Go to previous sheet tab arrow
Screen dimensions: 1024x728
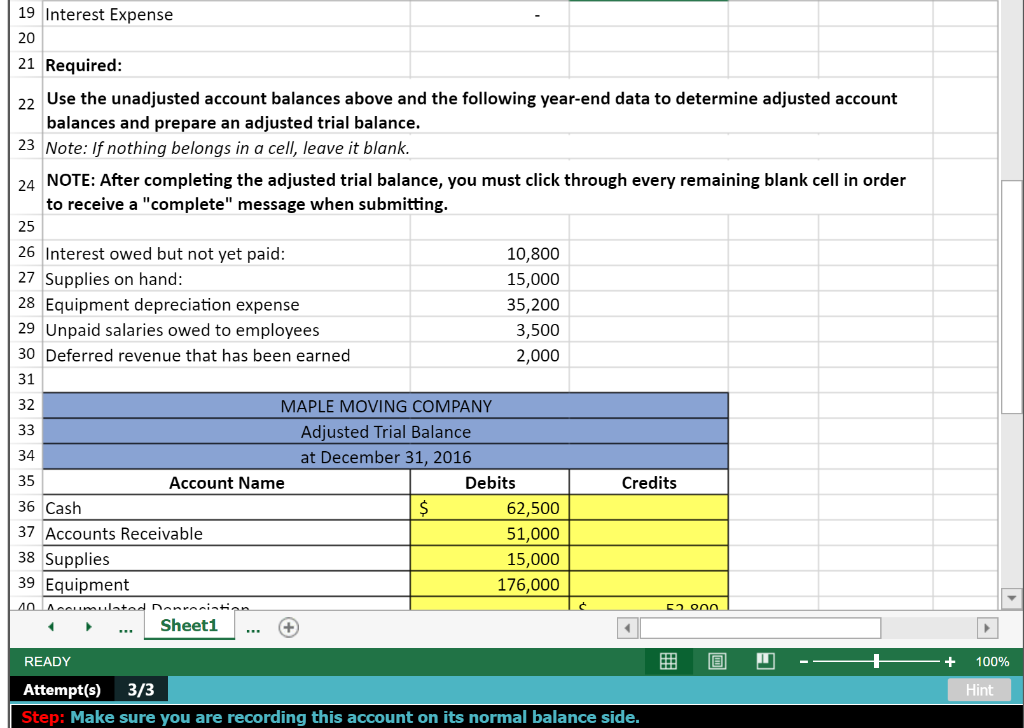tap(52, 627)
